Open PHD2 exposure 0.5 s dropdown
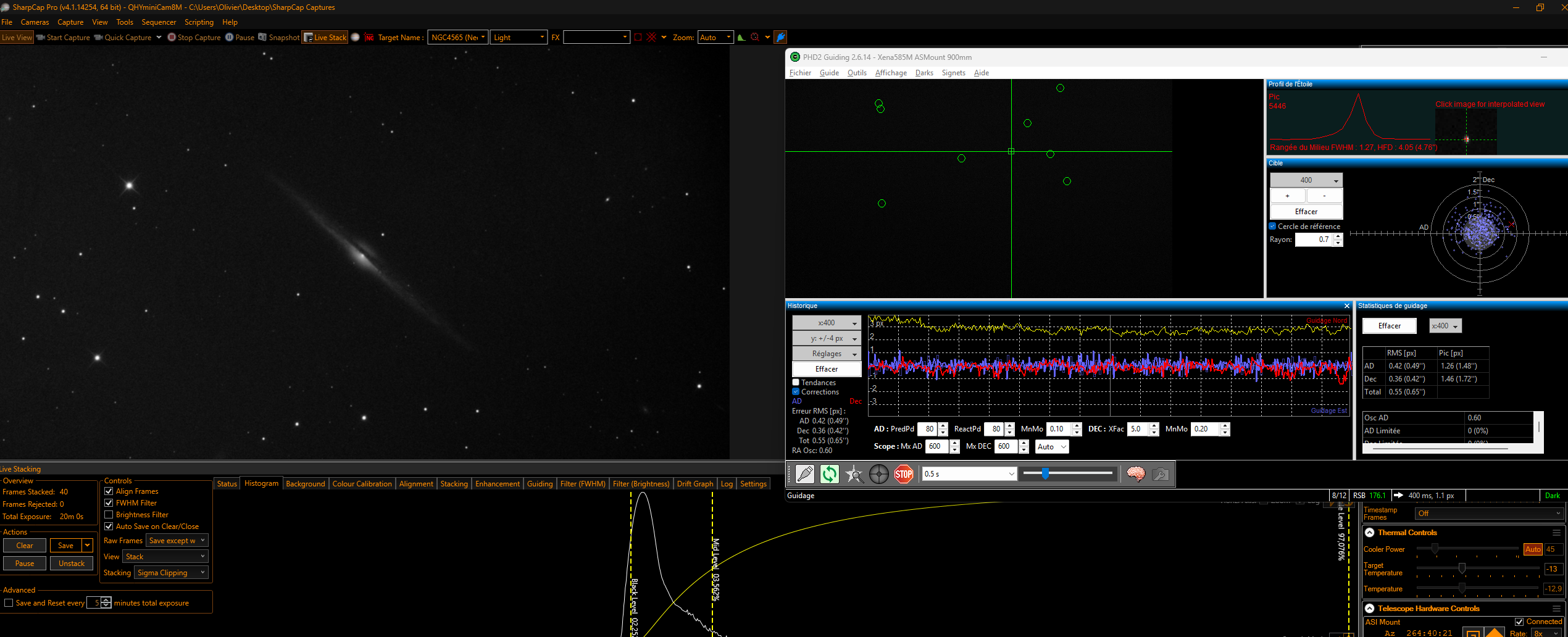The image size is (1568, 637). click(969, 473)
